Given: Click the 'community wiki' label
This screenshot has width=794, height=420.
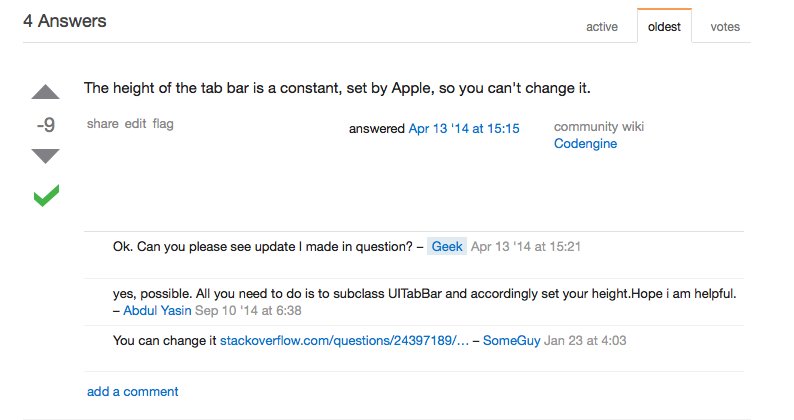Looking at the screenshot, I should 599,127.
